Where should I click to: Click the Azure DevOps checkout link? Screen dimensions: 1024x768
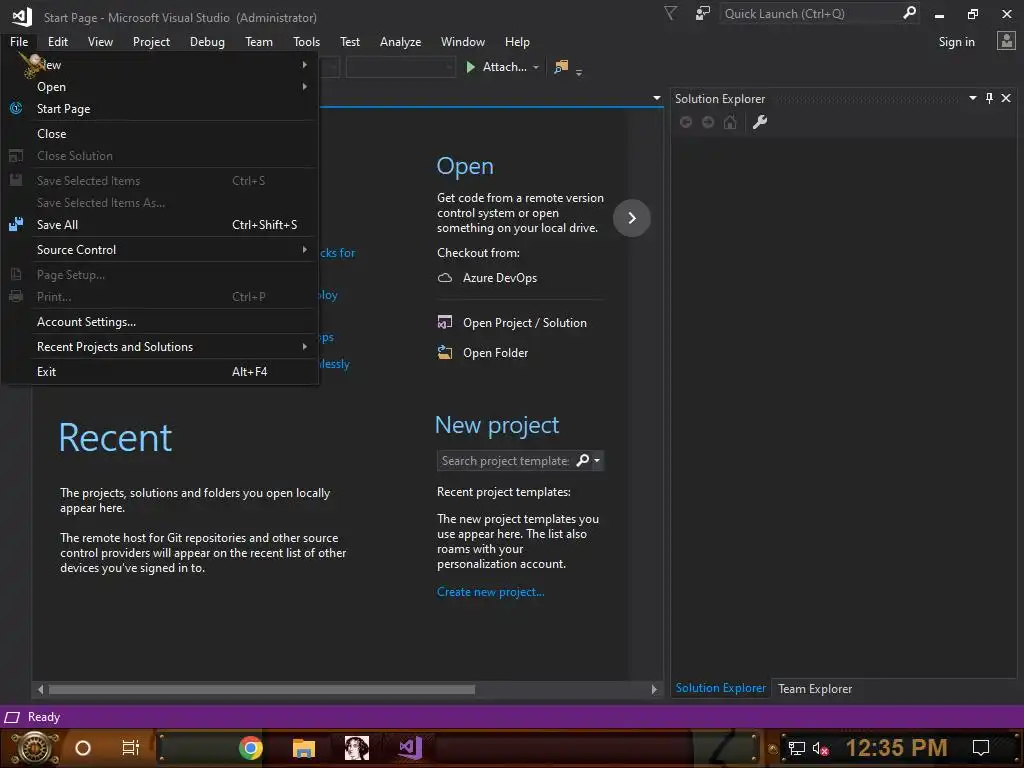pyautogui.click(x=500, y=278)
